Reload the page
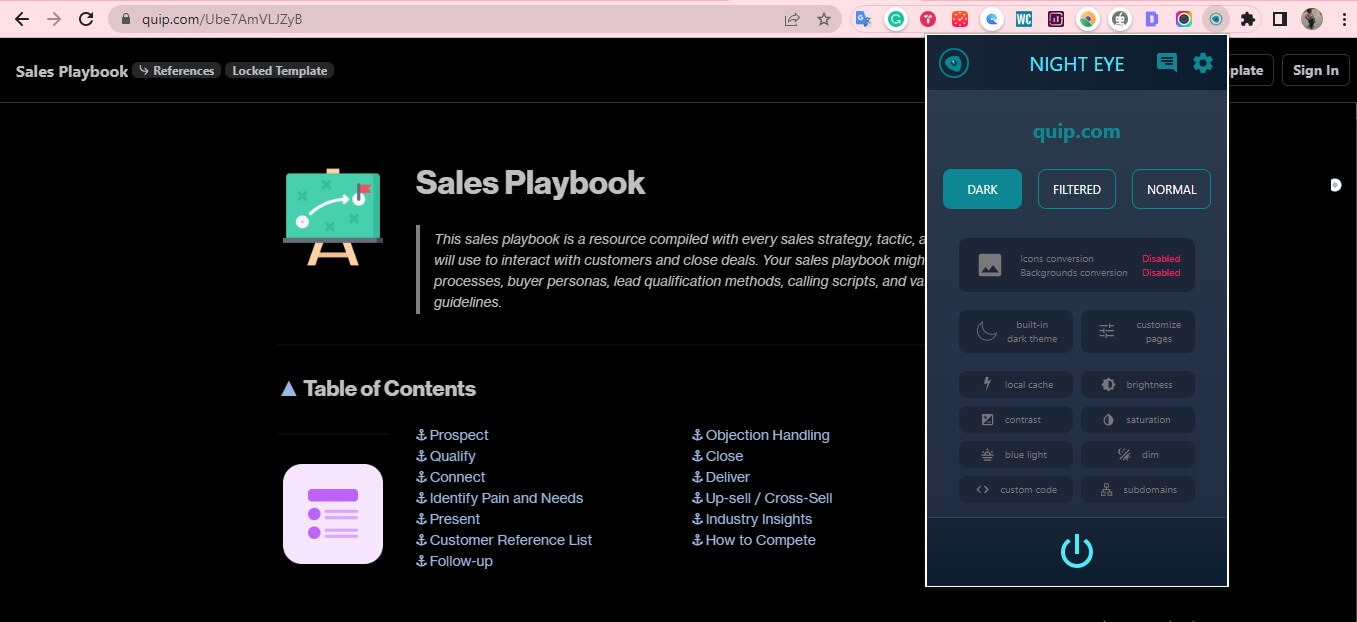 click(x=87, y=19)
